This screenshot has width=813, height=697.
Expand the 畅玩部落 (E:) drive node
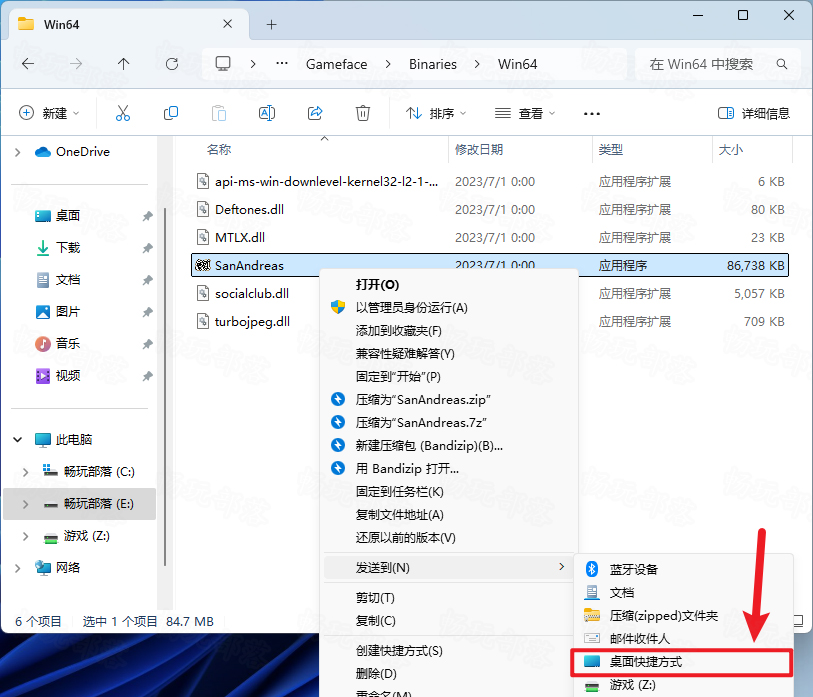pyautogui.click(x=25, y=504)
